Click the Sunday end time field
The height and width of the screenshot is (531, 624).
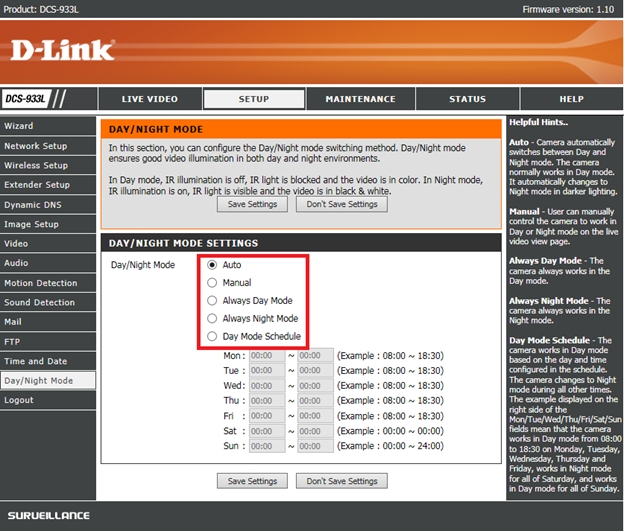315,446
